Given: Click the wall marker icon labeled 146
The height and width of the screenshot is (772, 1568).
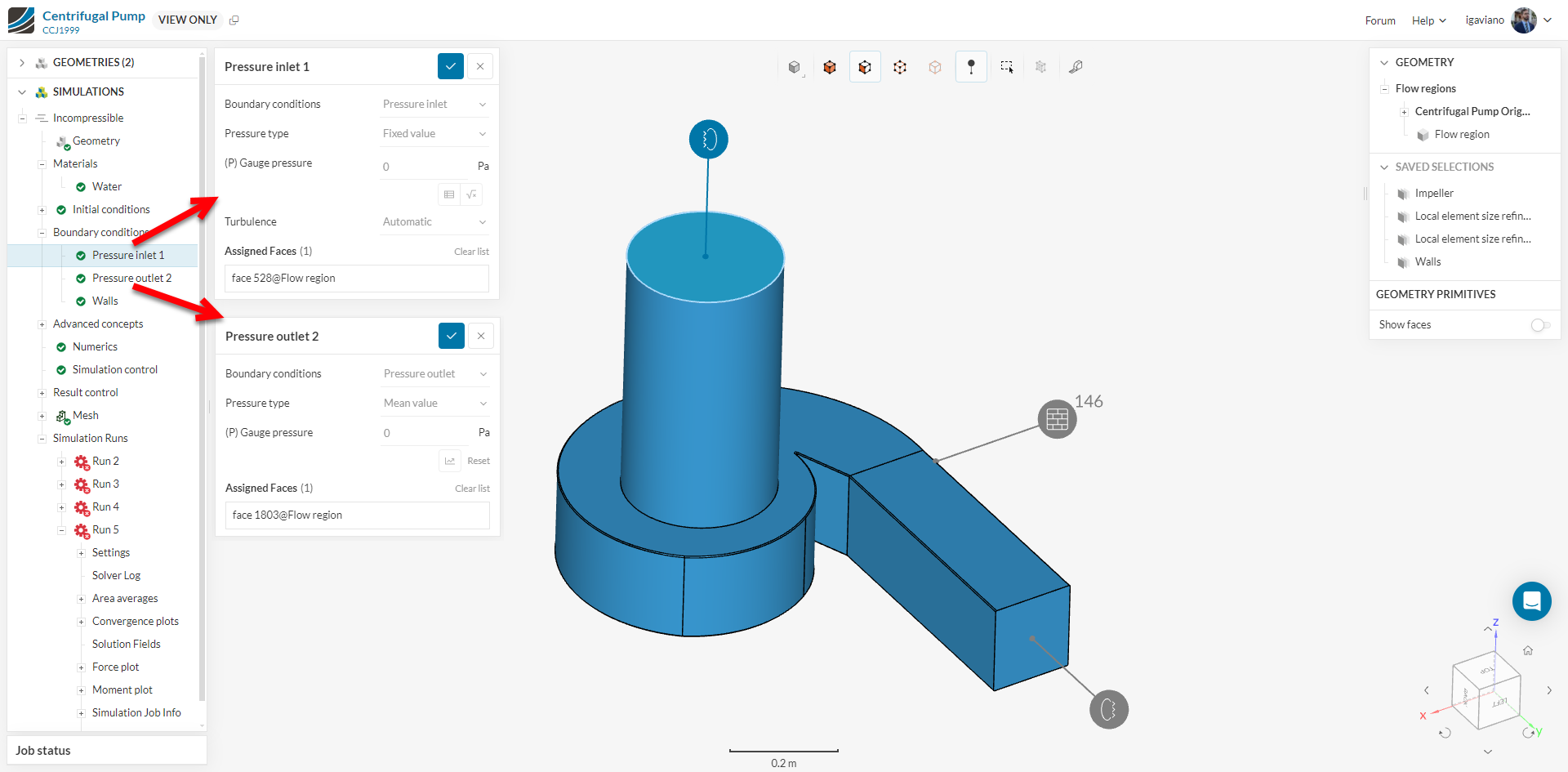Looking at the screenshot, I should (x=1057, y=419).
